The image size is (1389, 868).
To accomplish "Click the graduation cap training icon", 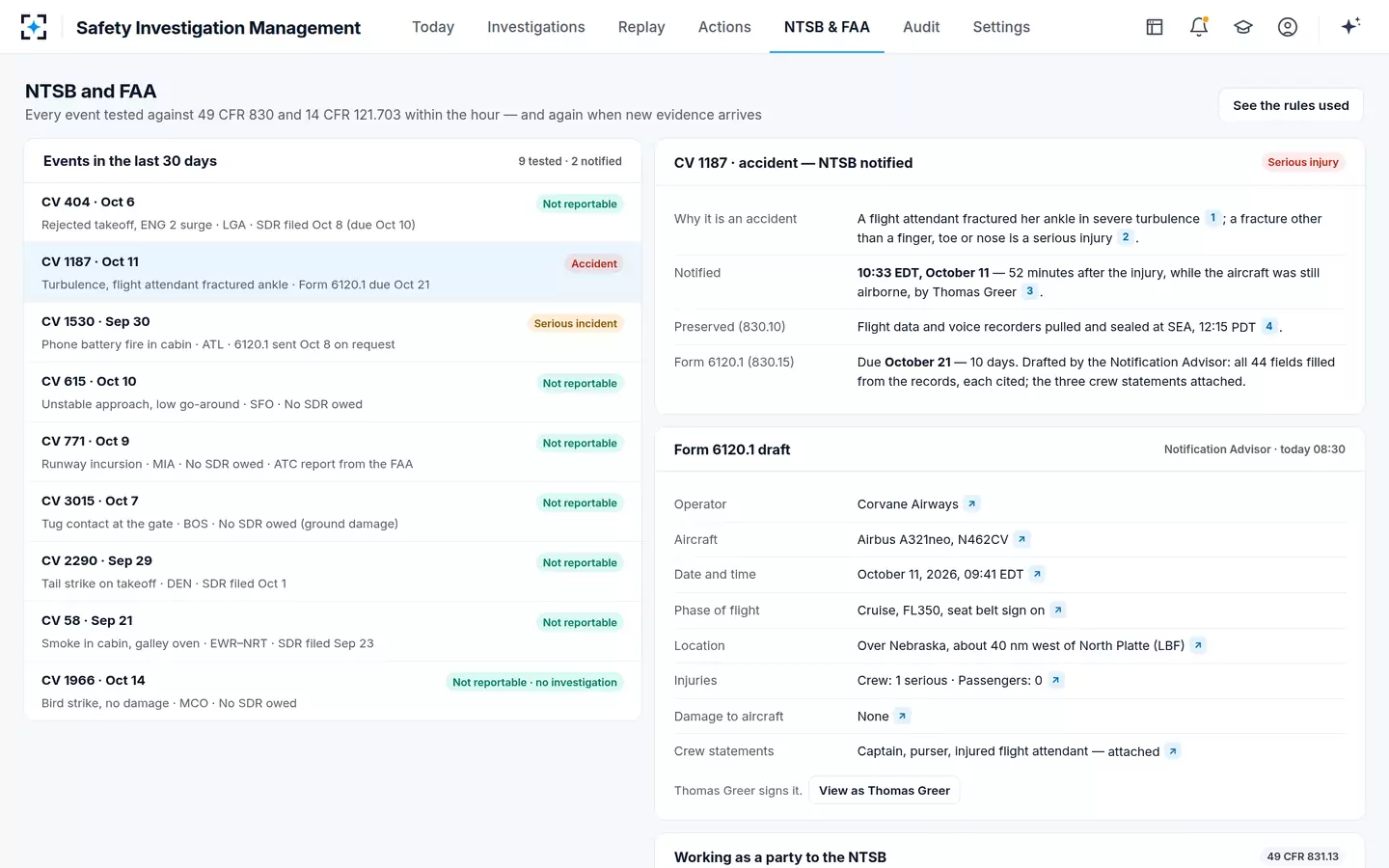I will tap(1243, 27).
